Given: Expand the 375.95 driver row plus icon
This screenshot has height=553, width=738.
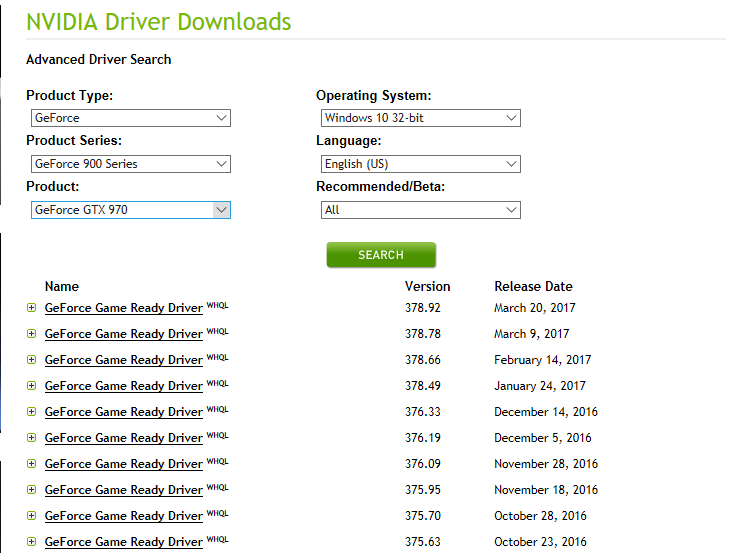Looking at the screenshot, I should [x=32, y=490].
